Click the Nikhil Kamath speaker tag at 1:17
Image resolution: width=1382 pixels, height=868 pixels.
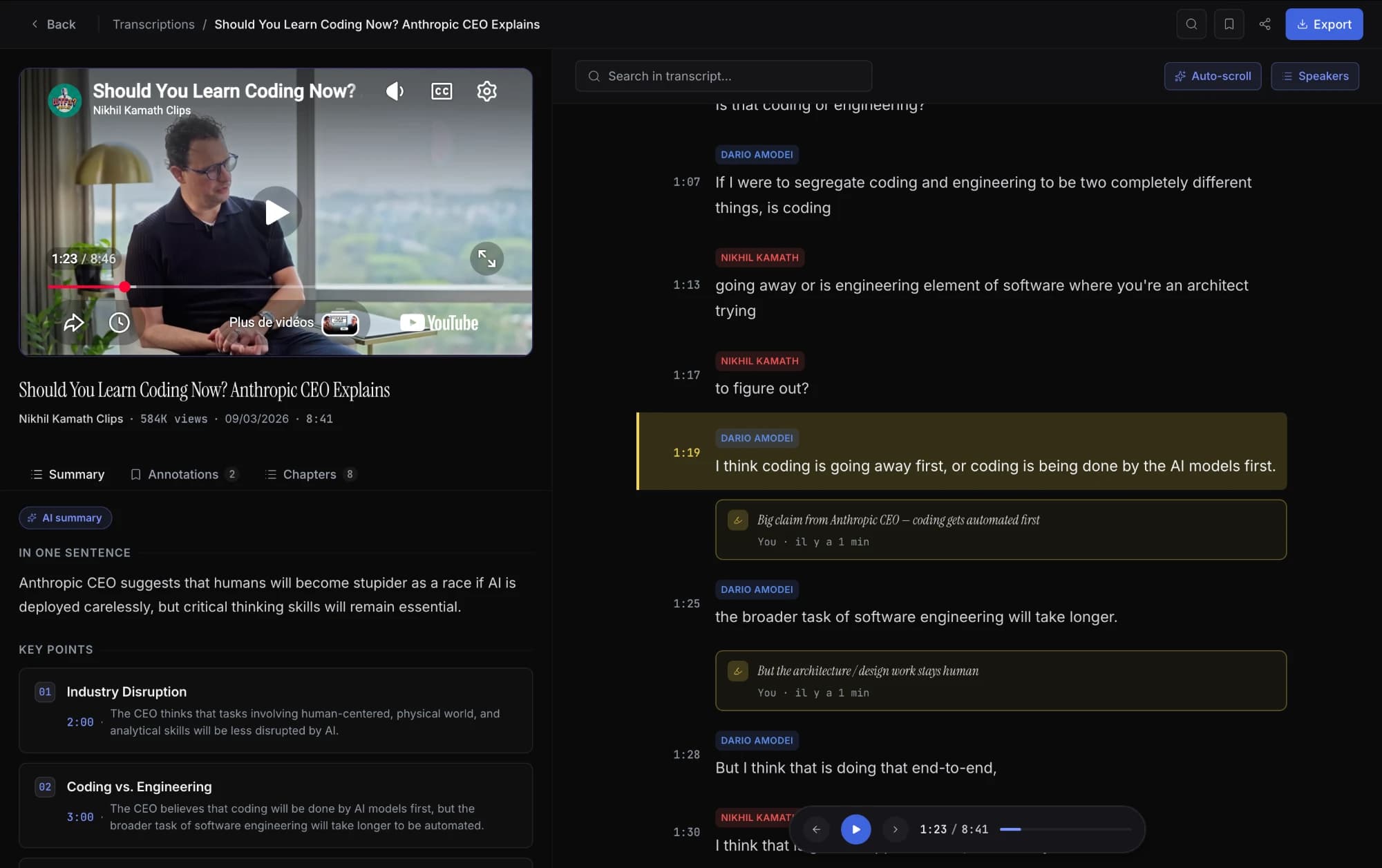pyautogui.click(x=759, y=361)
